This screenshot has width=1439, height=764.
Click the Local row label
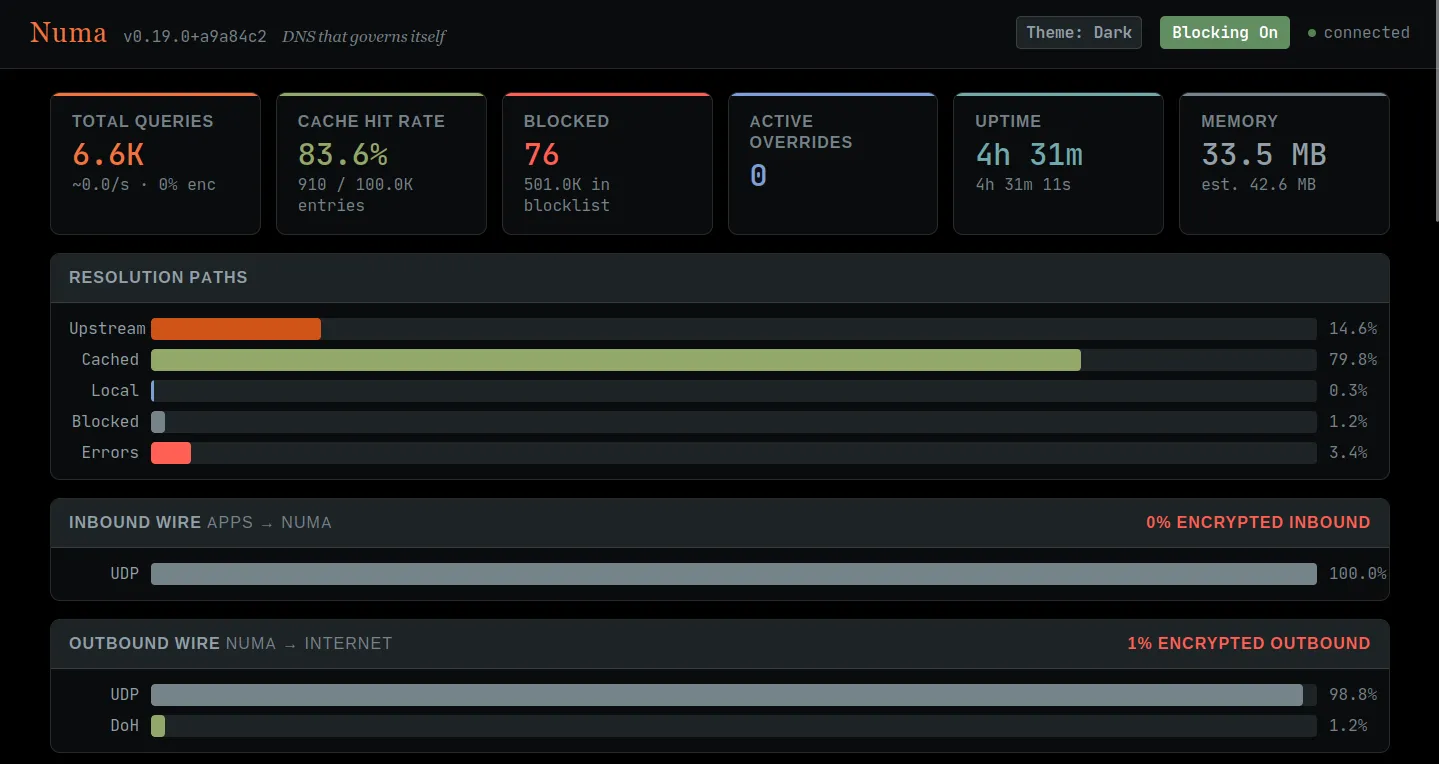pos(115,391)
